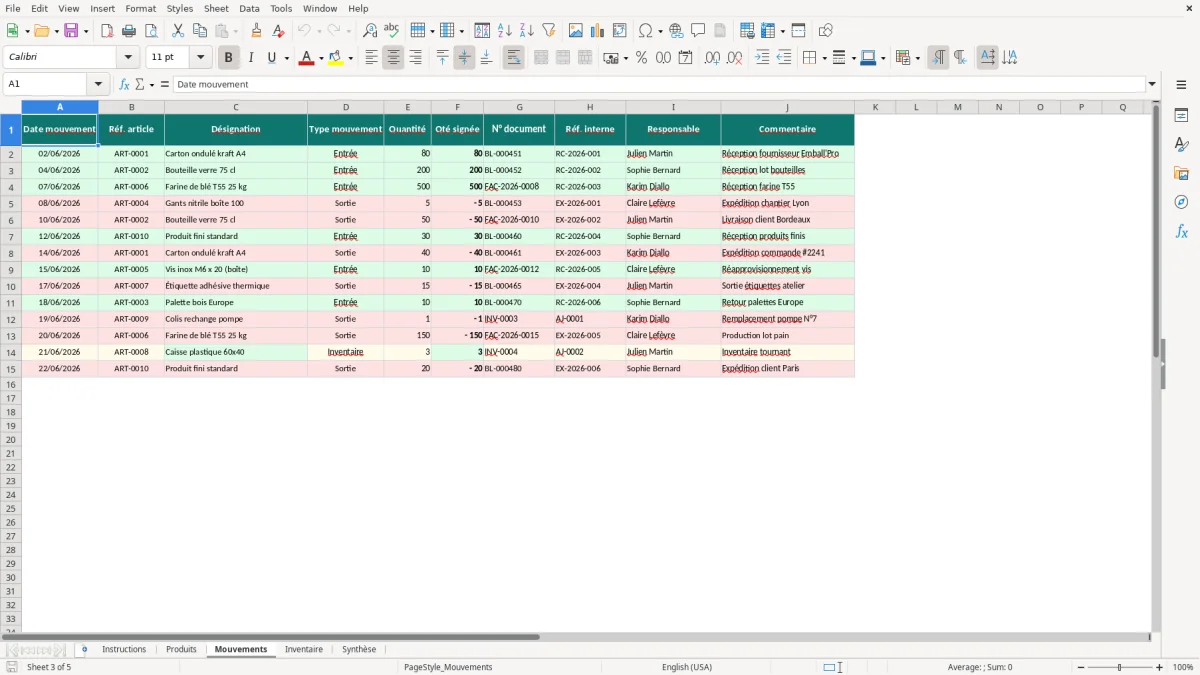The width and height of the screenshot is (1200, 675).
Task: Toggle Align Right
Action: point(415,58)
